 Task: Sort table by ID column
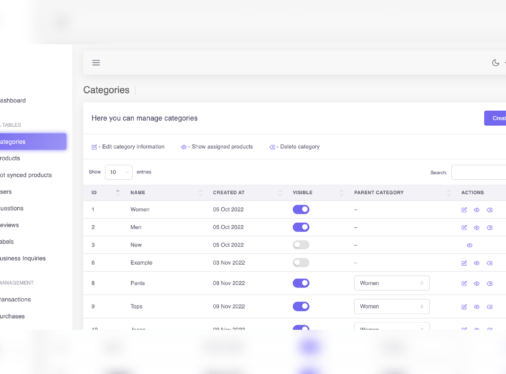point(105,192)
